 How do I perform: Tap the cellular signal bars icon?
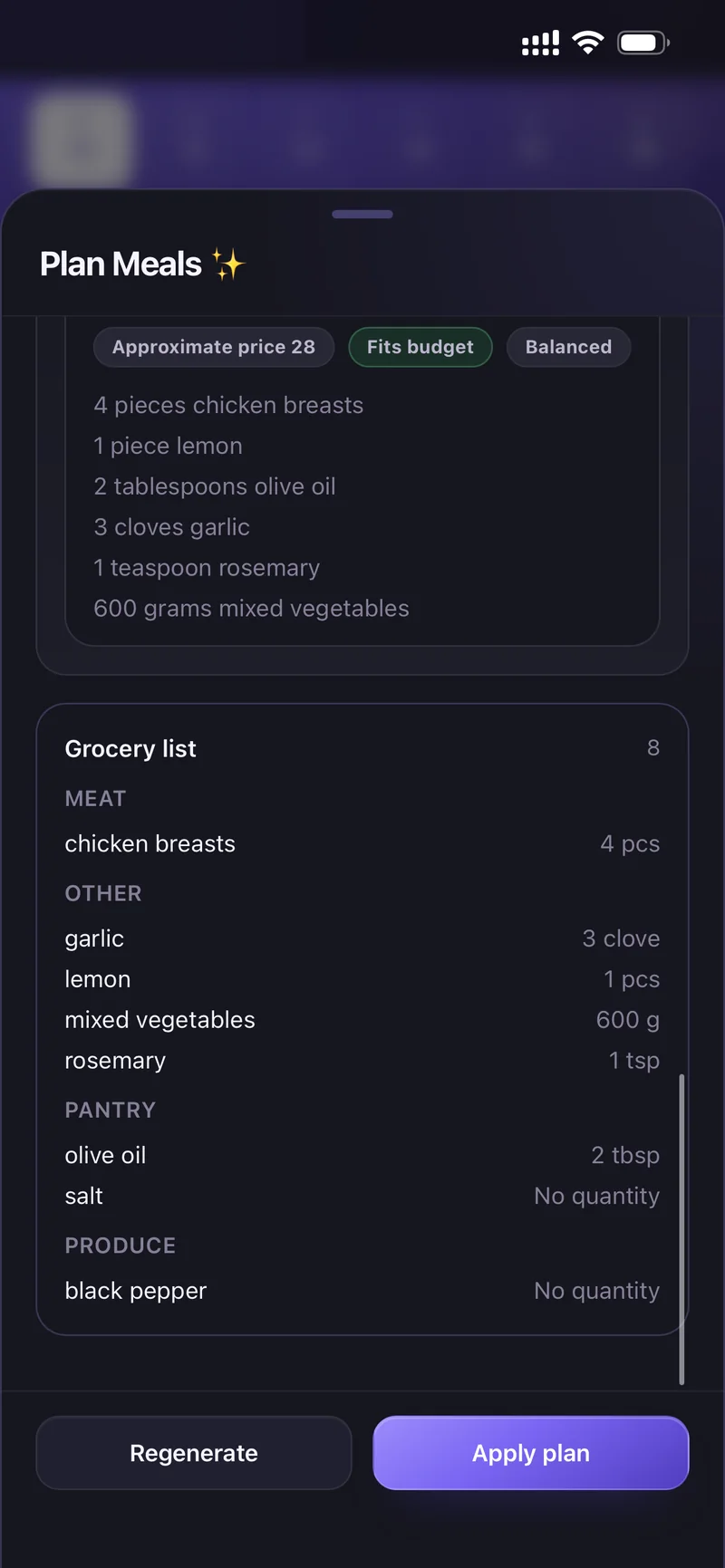click(x=540, y=43)
